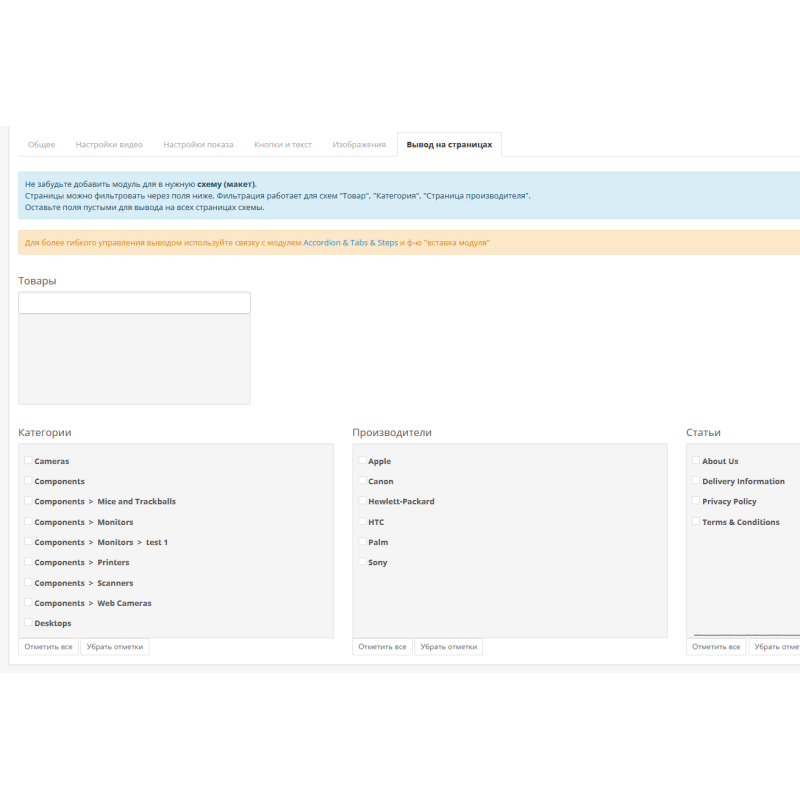Follow the Accordion & Tabs & Steps link
The width and height of the screenshot is (800, 800).
(350, 243)
